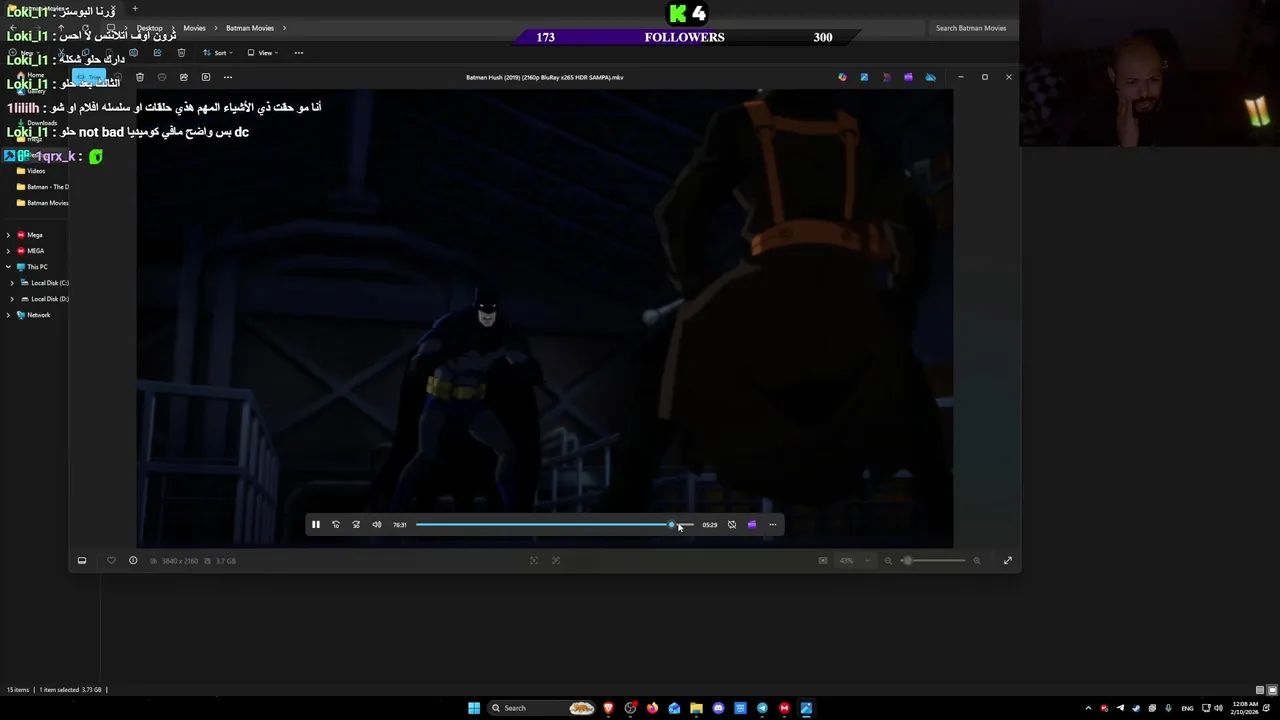Click the zoom out magnifier icon

pyautogui.click(x=888, y=560)
